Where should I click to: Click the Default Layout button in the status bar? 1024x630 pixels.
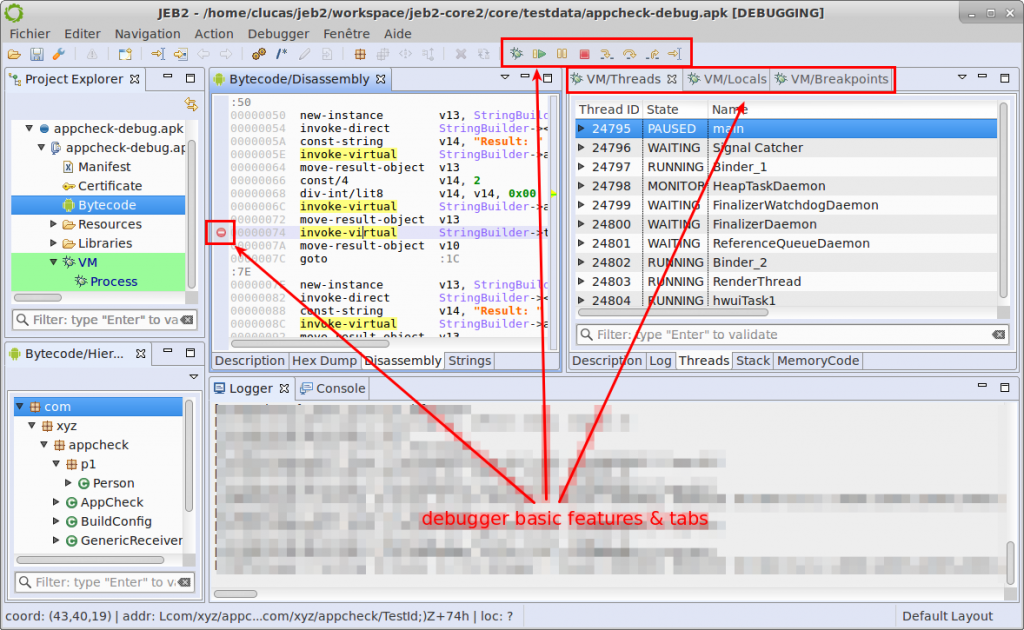946,616
